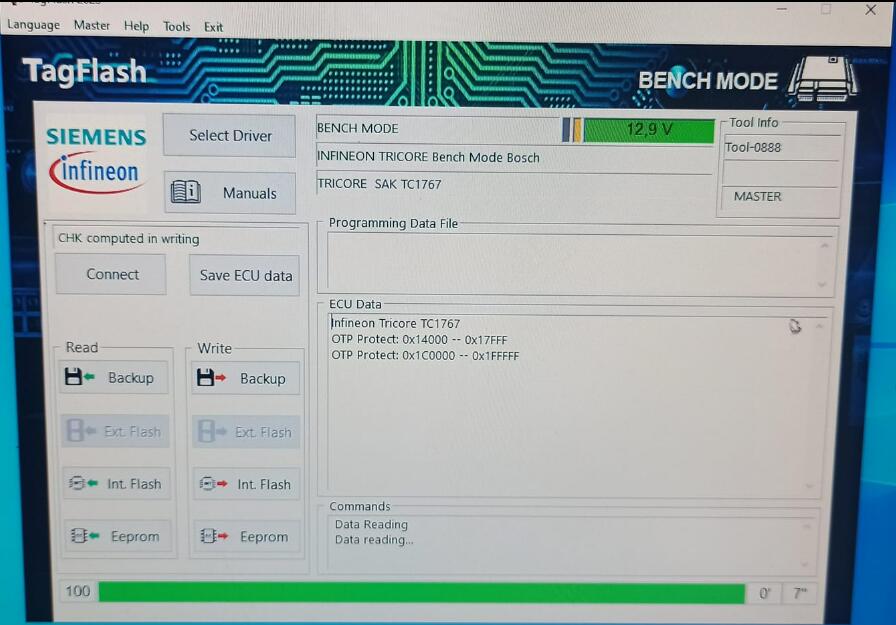
Task: Click 'Tool-0888' in Tool Info
Action: (753, 147)
